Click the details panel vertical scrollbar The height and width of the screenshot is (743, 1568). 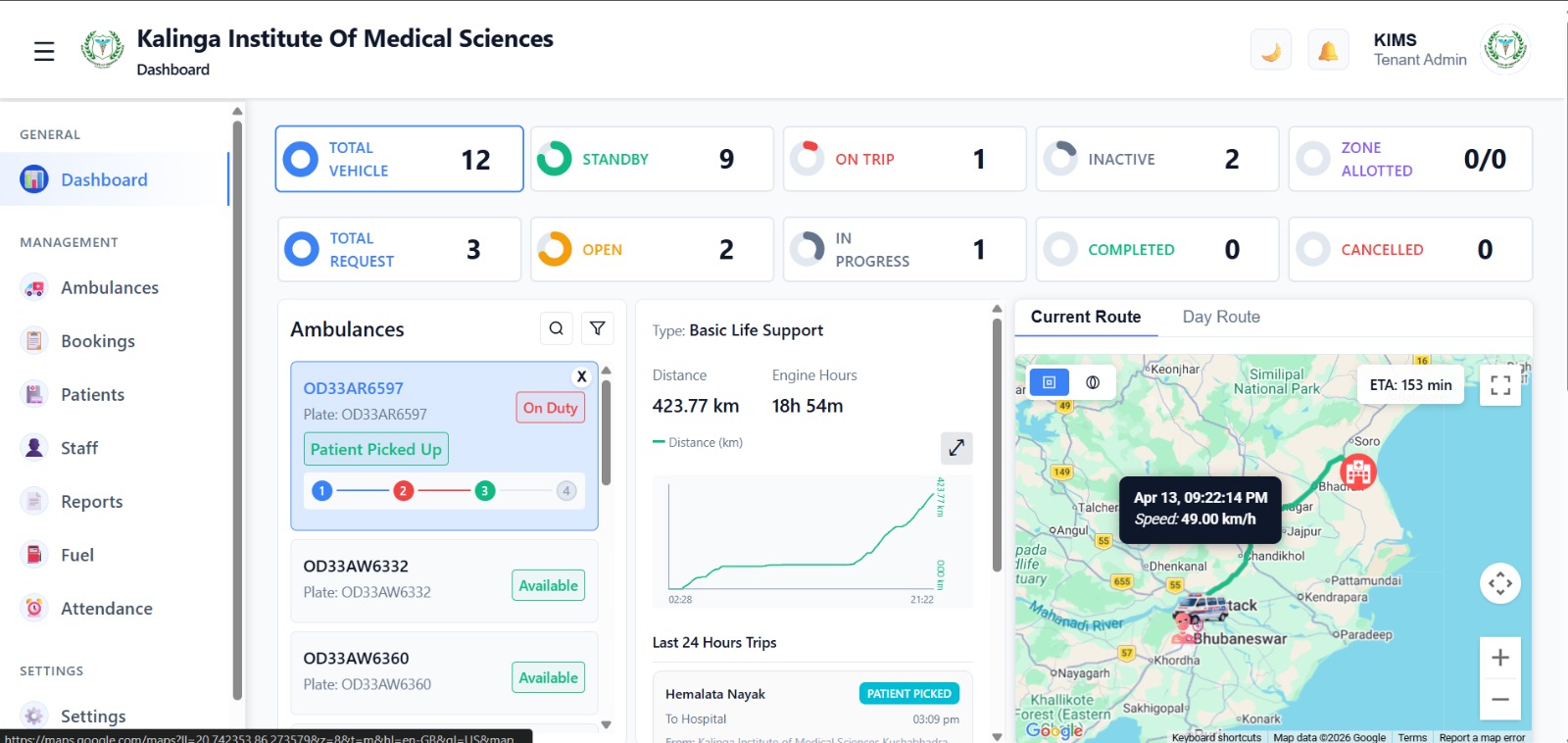tap(997, 445)
